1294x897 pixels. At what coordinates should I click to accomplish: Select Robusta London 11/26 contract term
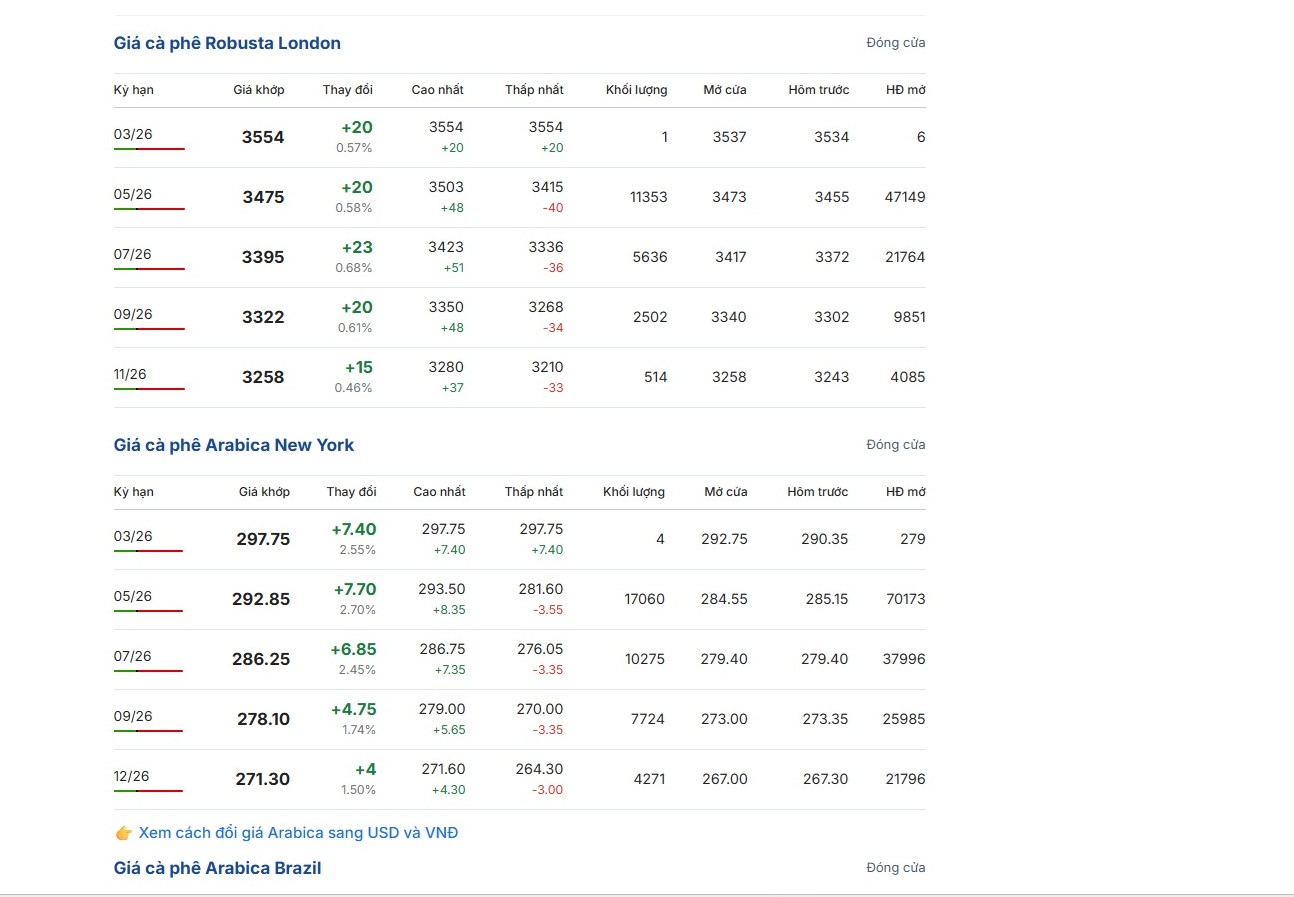point(130,375)
